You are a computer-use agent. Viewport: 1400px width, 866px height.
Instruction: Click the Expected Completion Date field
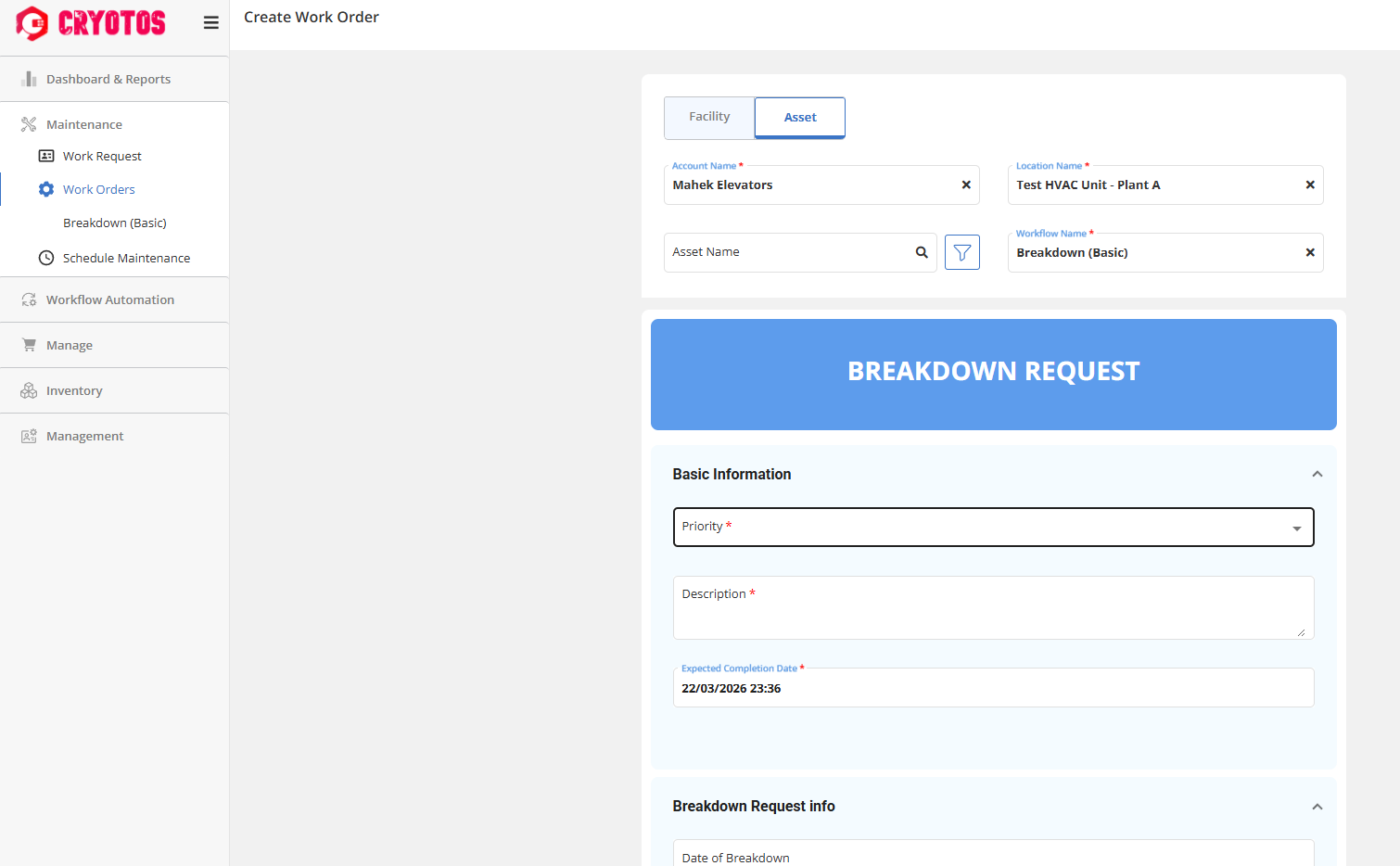click(x=993, y=687)
